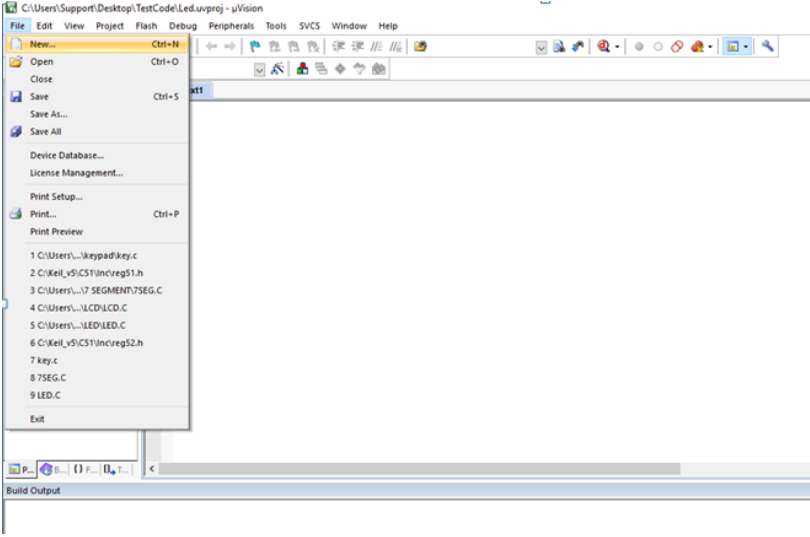The width and height of the screenshot is (810, 537).
Task: Open recent file 7SEG.C numbered 8
Action: coord(50,377)
